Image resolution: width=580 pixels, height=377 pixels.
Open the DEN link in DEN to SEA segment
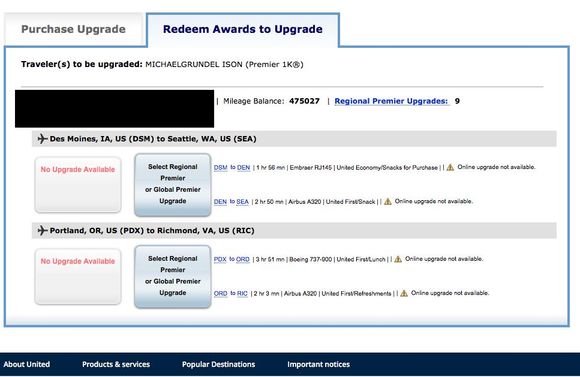pos(220,202)
